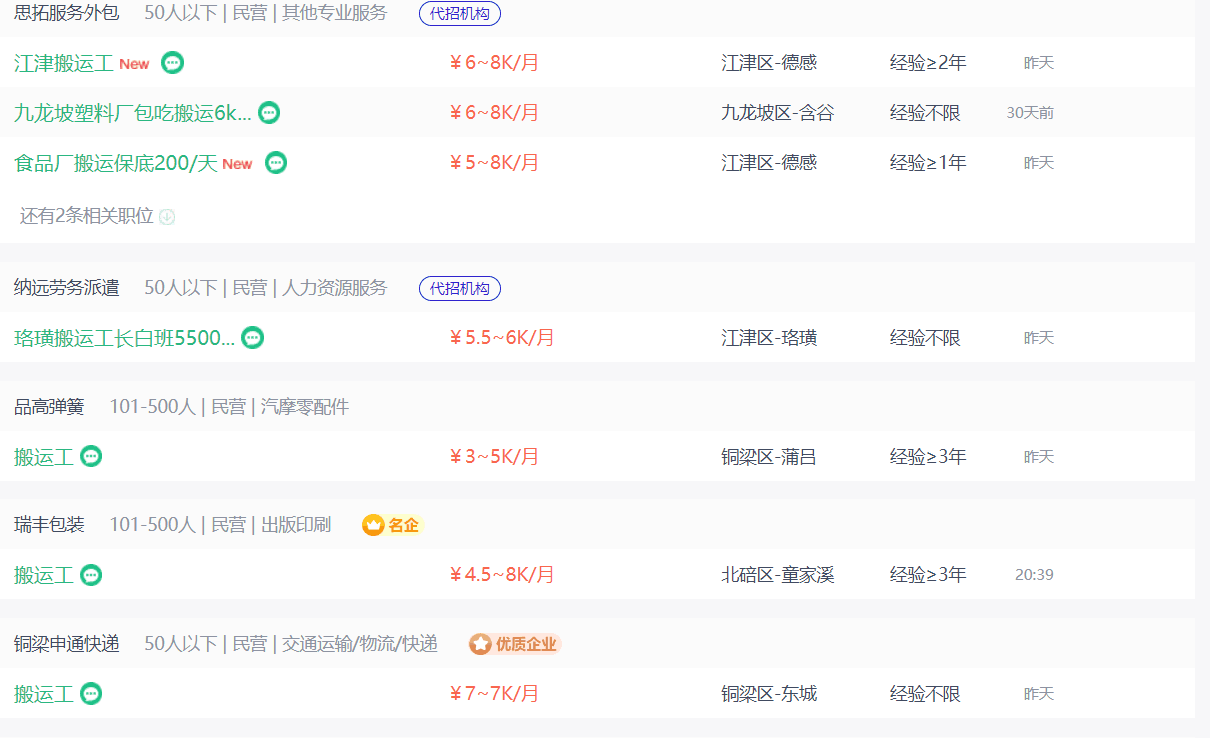Viewport: 1210px width, 738px height.
Task: Open 珞璜搬运工长白班5500 job link
Action: point(124,338)
